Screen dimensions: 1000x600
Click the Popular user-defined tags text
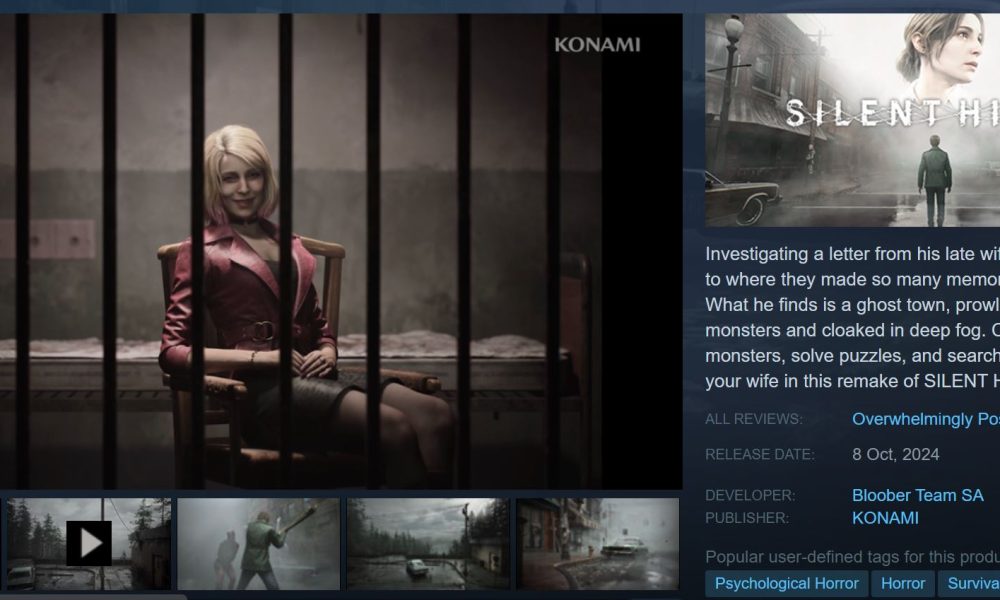(853, 557)
